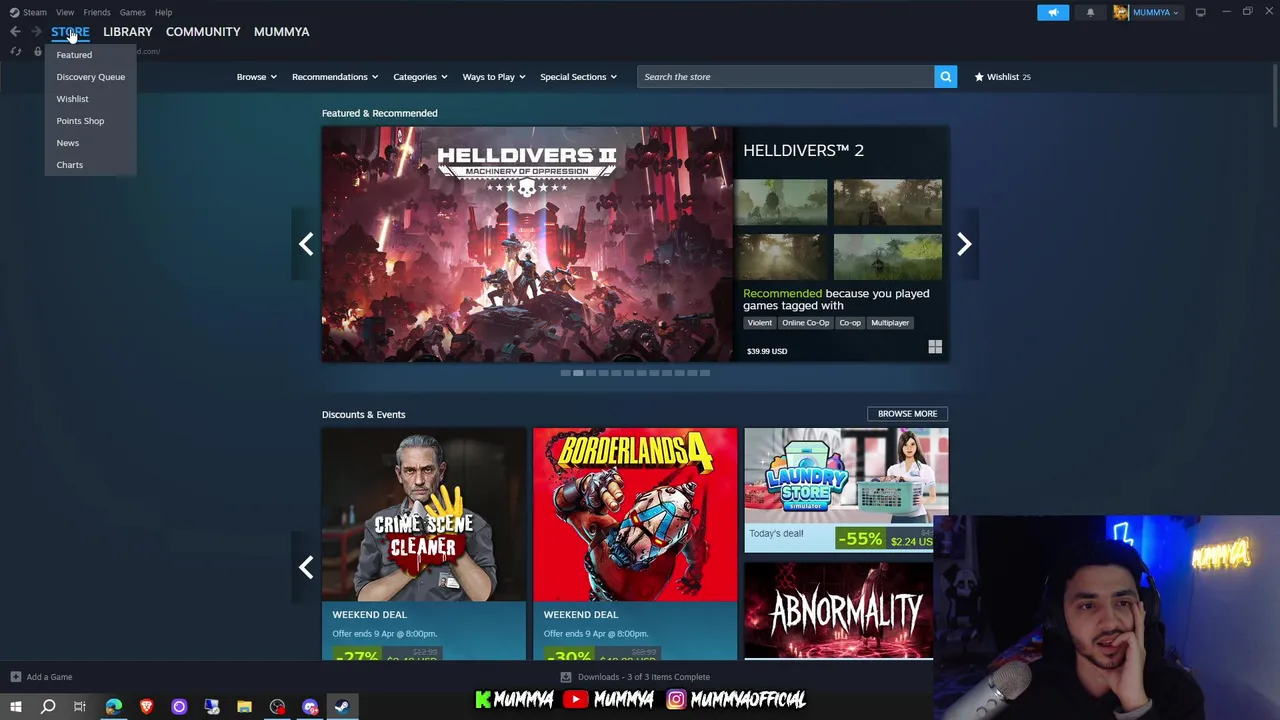
Task: Click the Wishlist star icon
Action: [979, 77]
